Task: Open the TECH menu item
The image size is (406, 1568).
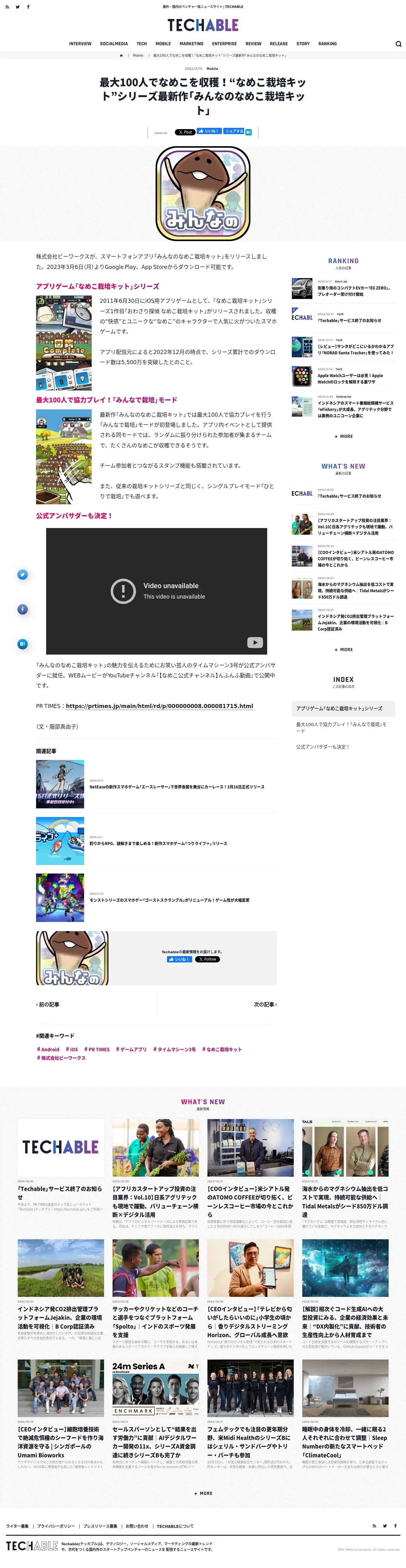Action: 141,44
